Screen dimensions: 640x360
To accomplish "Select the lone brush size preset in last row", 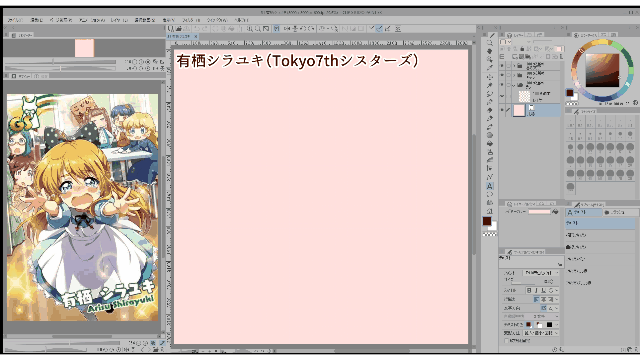I will (571, 187).
